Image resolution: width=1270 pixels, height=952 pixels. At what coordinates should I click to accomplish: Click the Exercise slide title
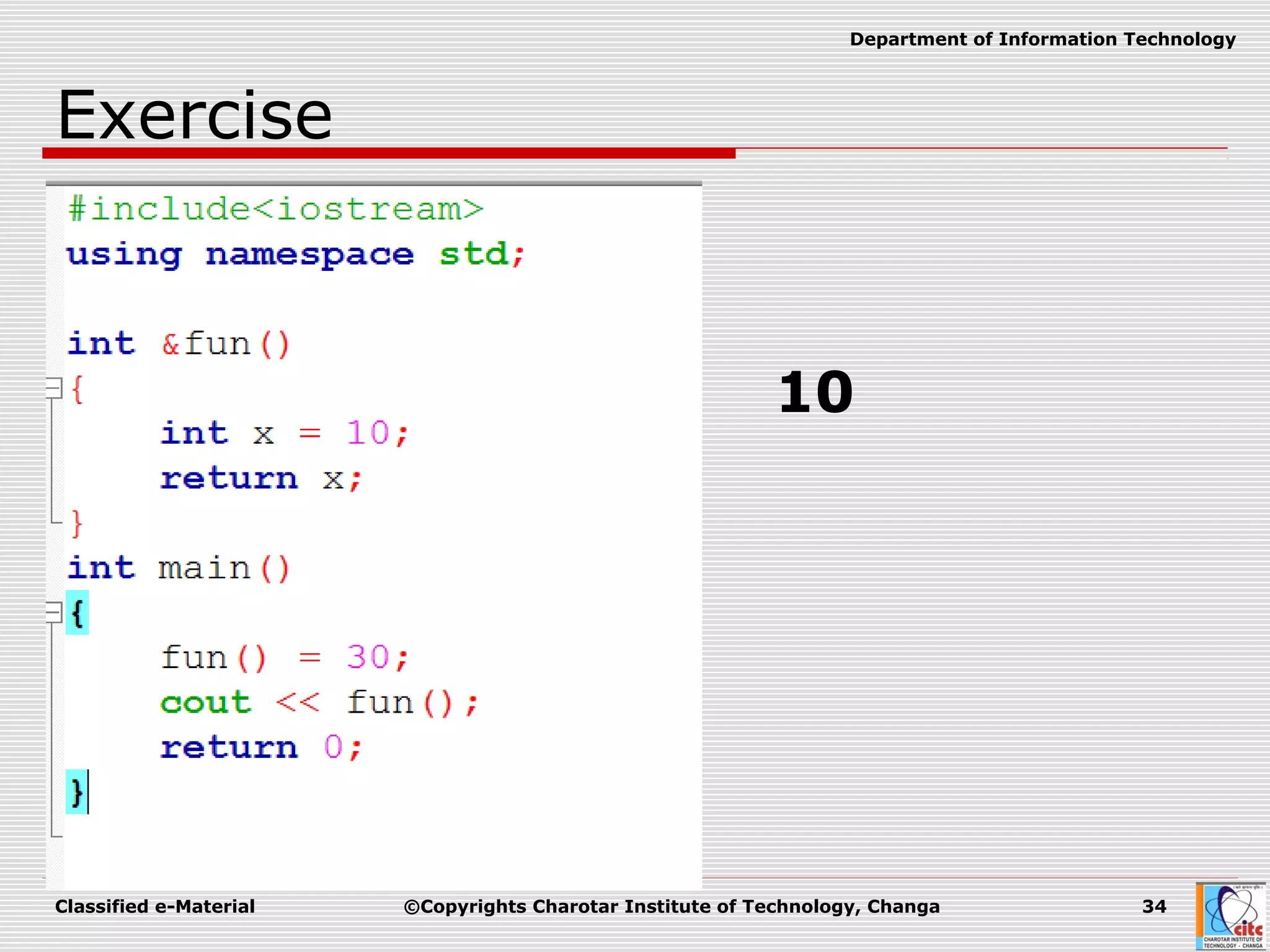click(195, 115)
